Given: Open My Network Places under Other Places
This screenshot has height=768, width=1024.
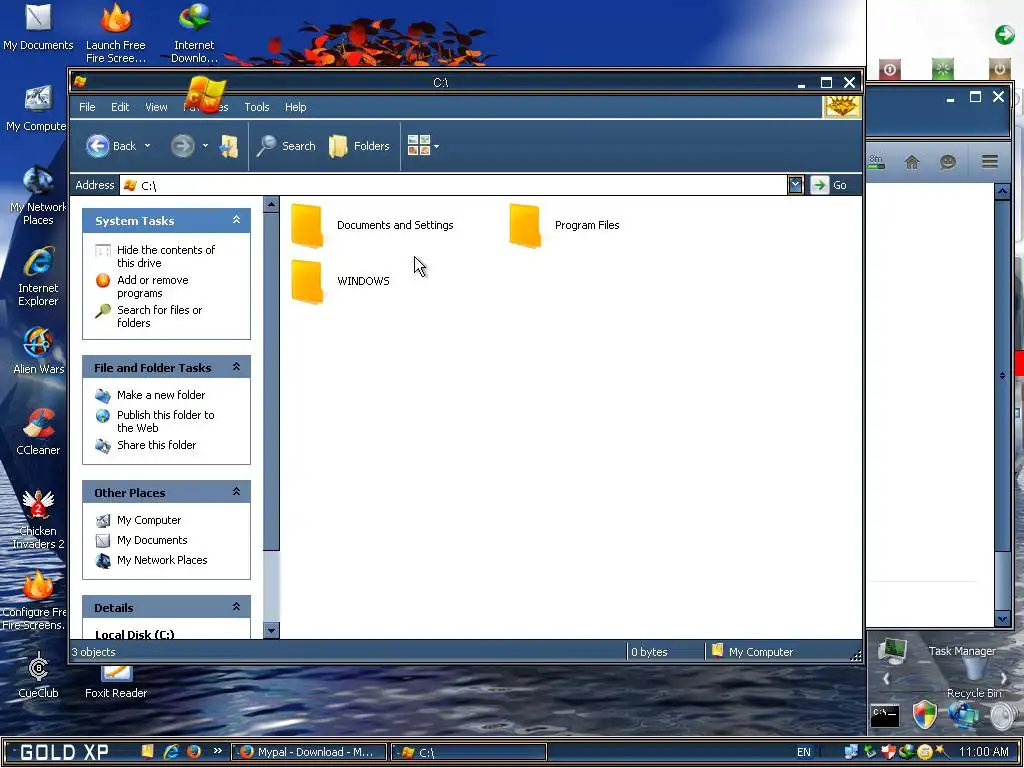Looking at the screenshot, I should (x=152, y=560).
